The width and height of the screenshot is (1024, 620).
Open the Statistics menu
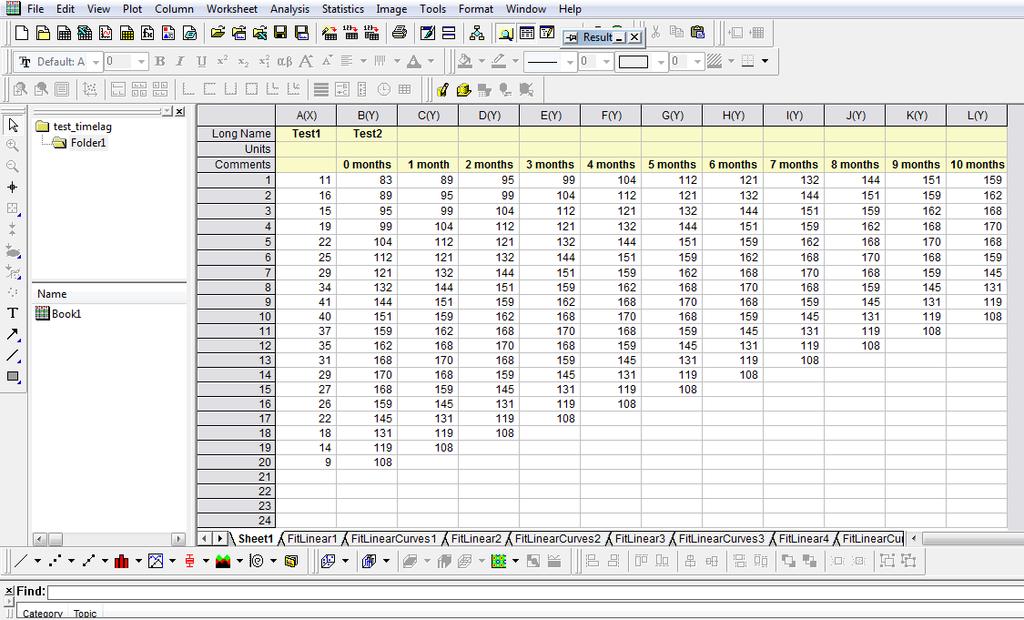343,9
